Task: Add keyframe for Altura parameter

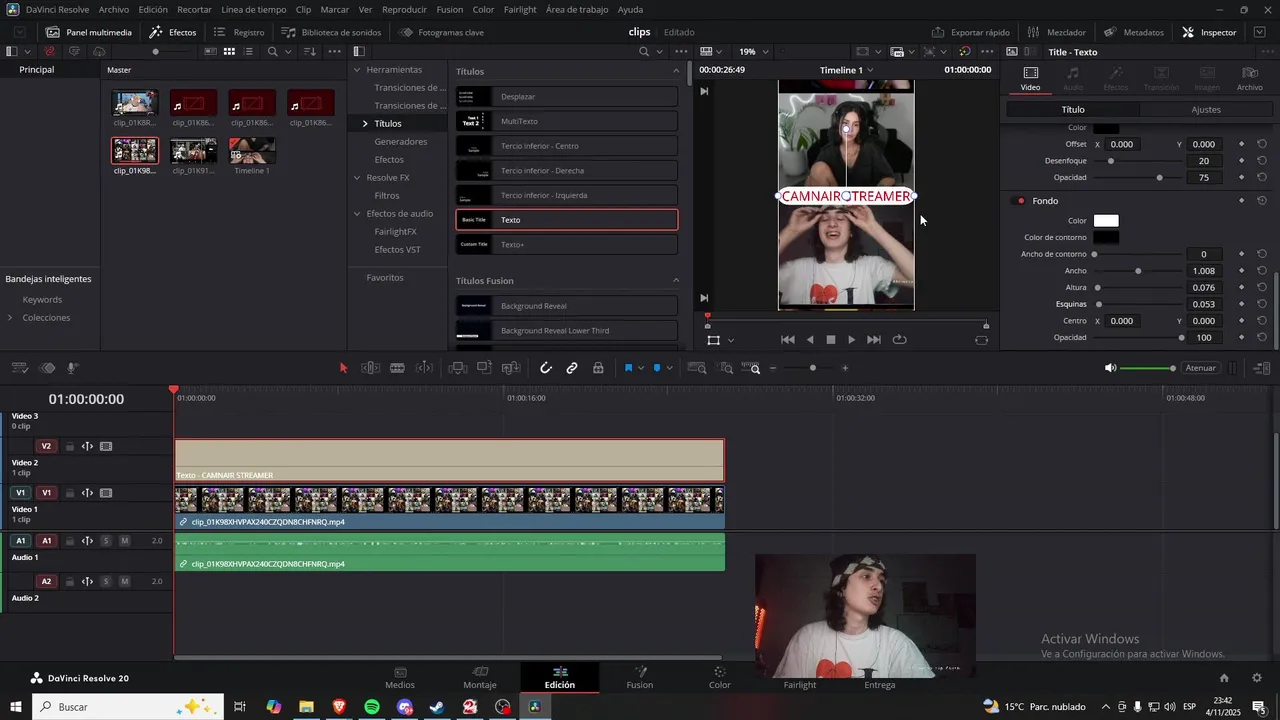Action: click(x=1242, y=288)
